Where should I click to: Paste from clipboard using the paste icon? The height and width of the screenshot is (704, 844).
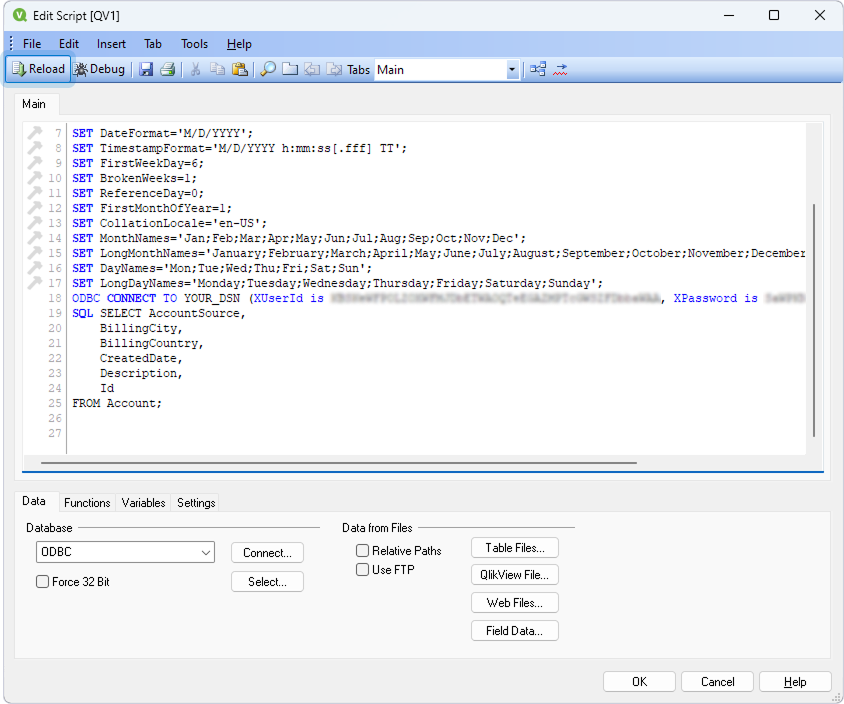[x=240, y=69]
